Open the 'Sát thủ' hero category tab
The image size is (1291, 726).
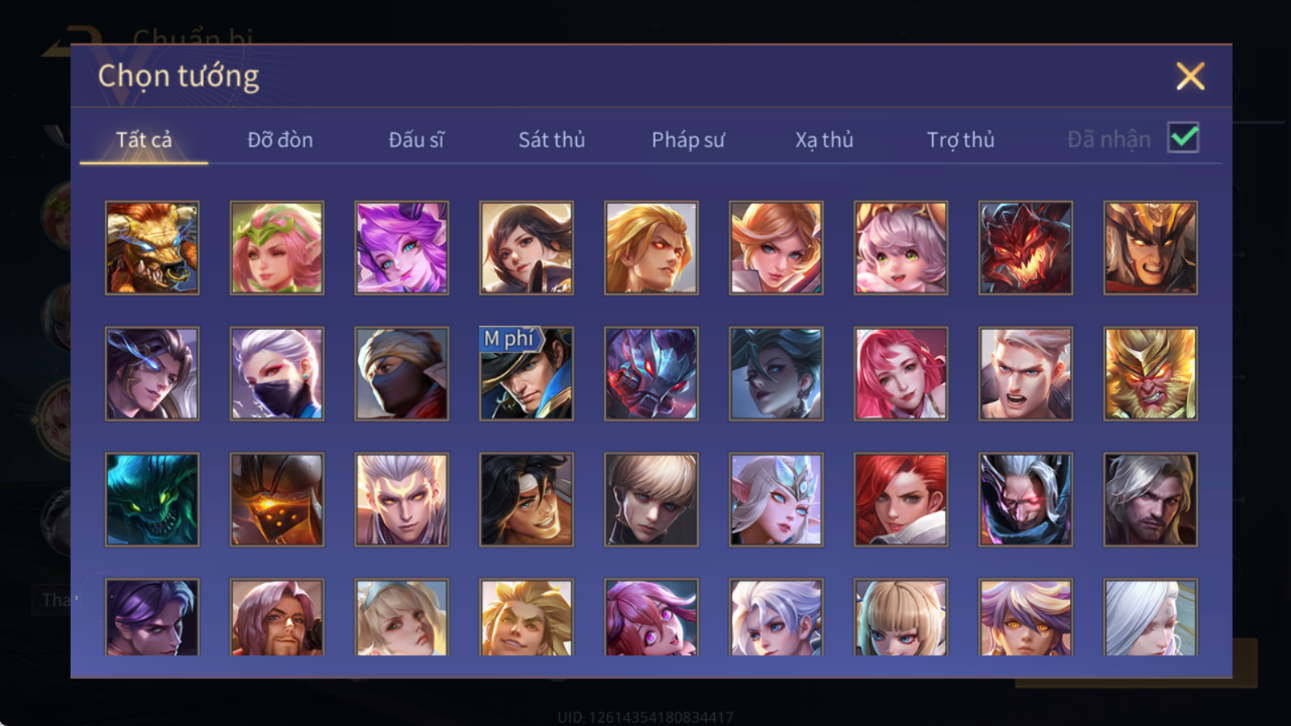click(551, 140)
